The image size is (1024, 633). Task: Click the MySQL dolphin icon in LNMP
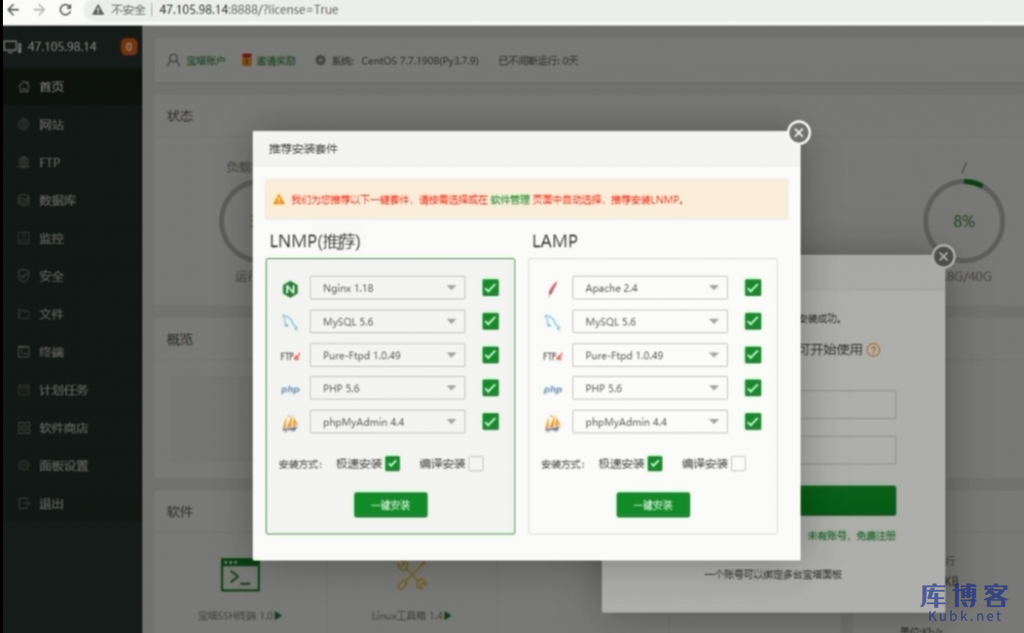point(290,321)
